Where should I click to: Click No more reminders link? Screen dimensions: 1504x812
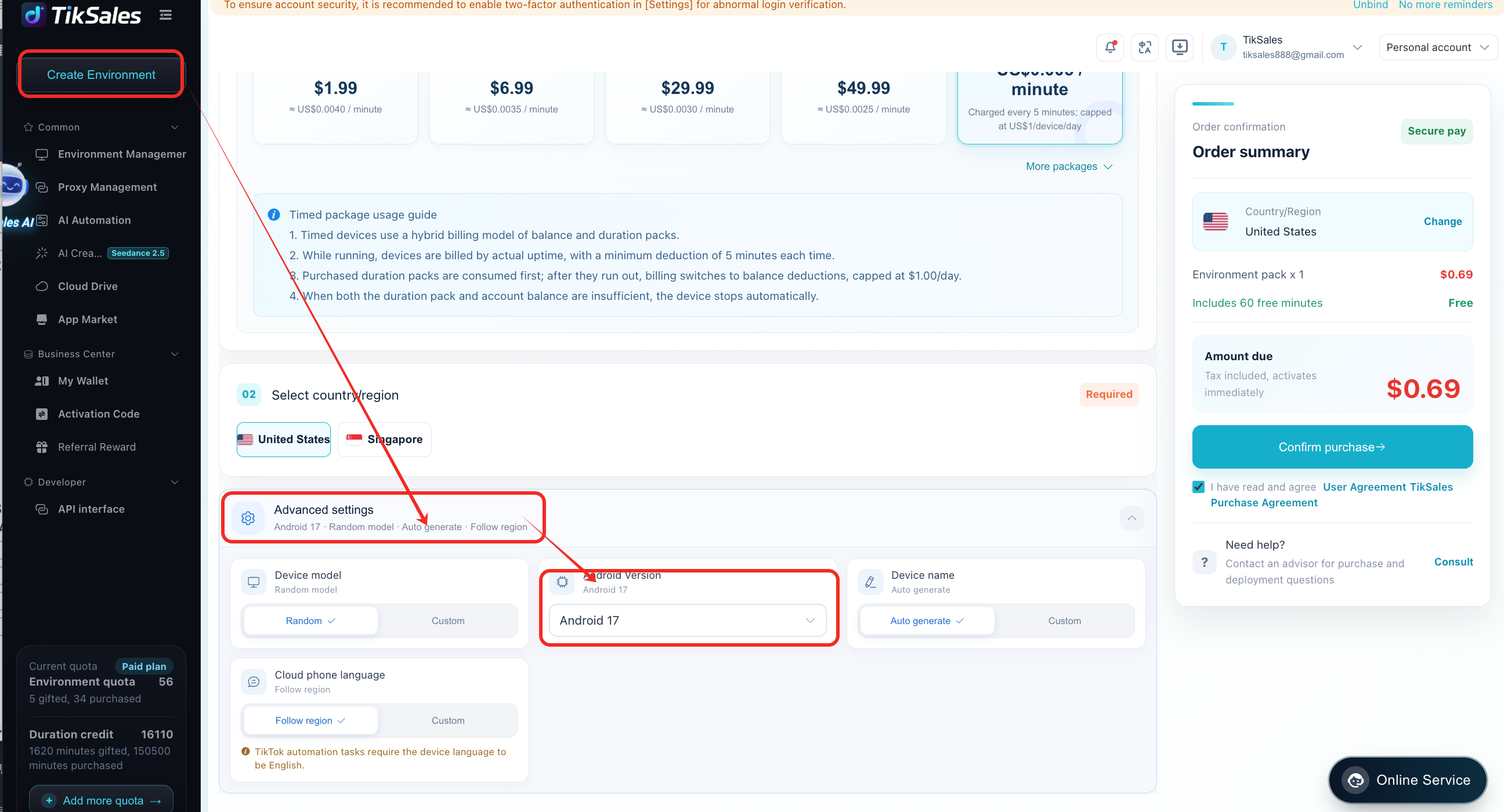click(x=1445, y=5)
